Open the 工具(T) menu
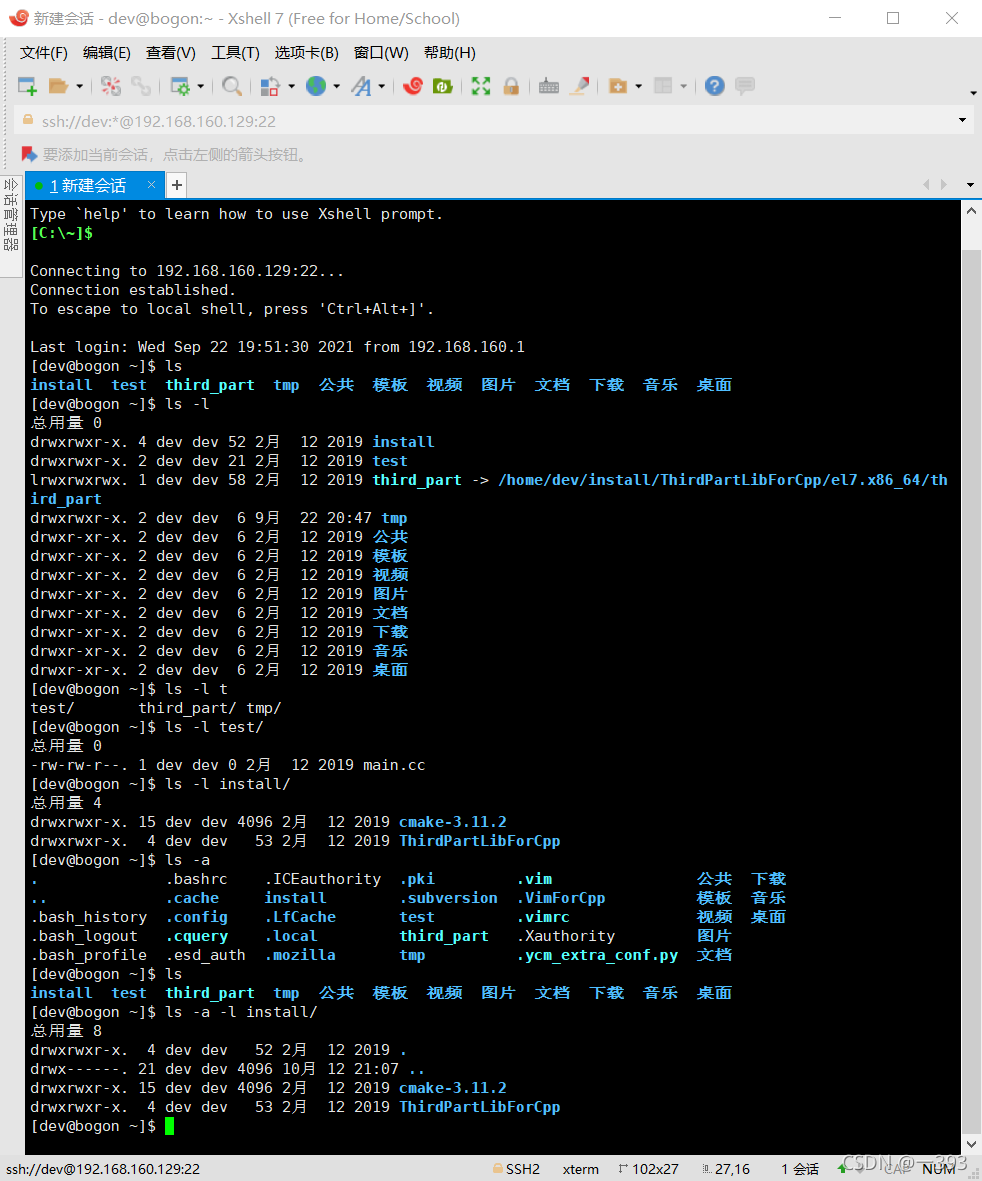Screen dimensions: 982x1181 point(235,53)
